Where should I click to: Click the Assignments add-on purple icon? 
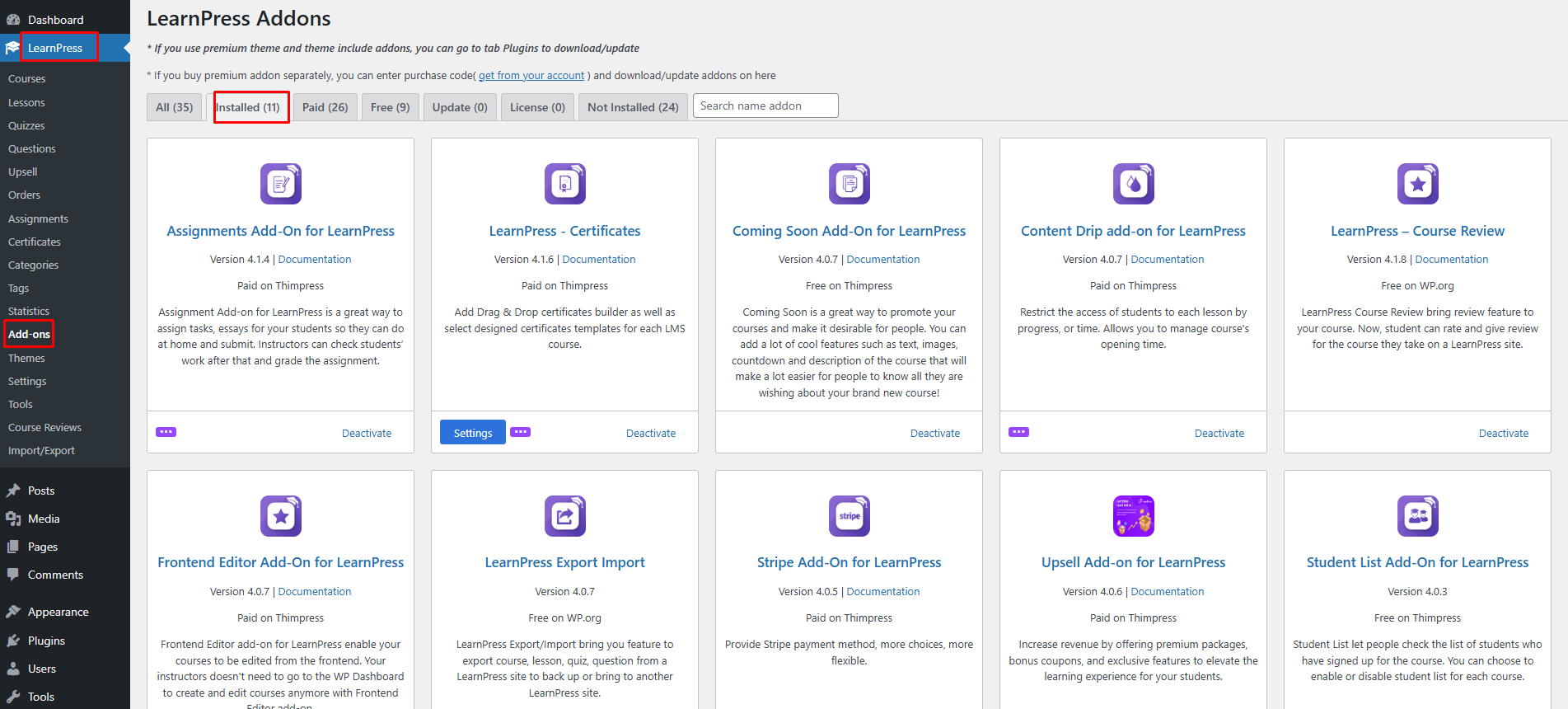(281, 183)
